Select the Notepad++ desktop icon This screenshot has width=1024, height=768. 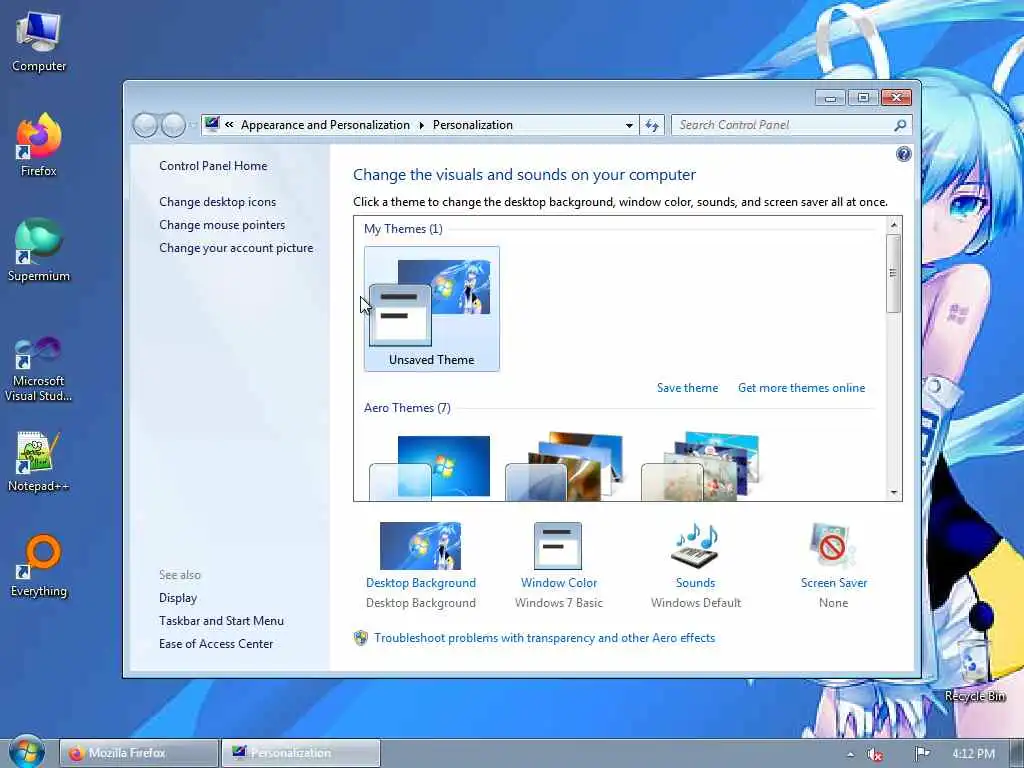[x=39, y=462]
